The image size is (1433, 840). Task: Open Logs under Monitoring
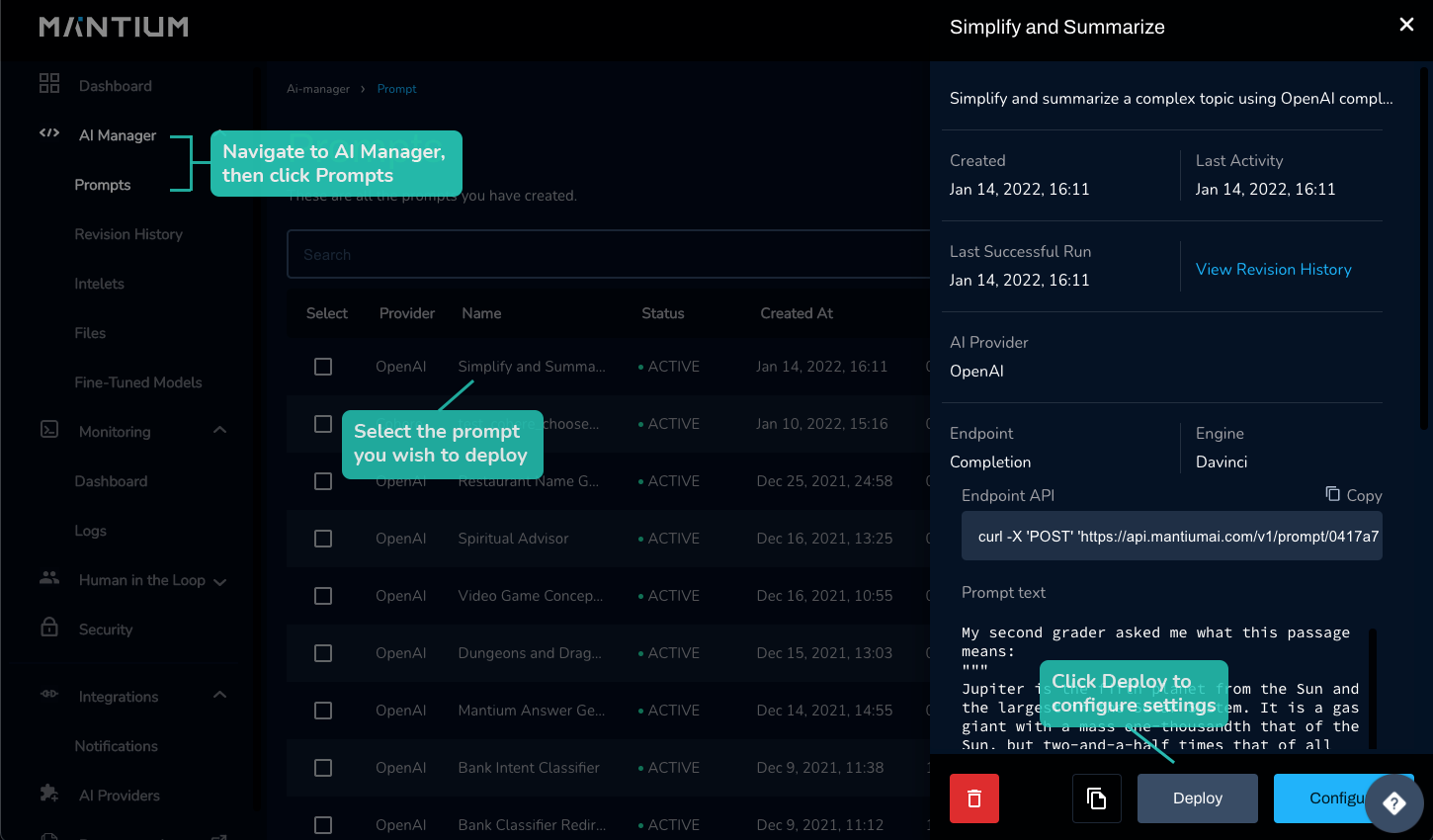tap(90, 531)
